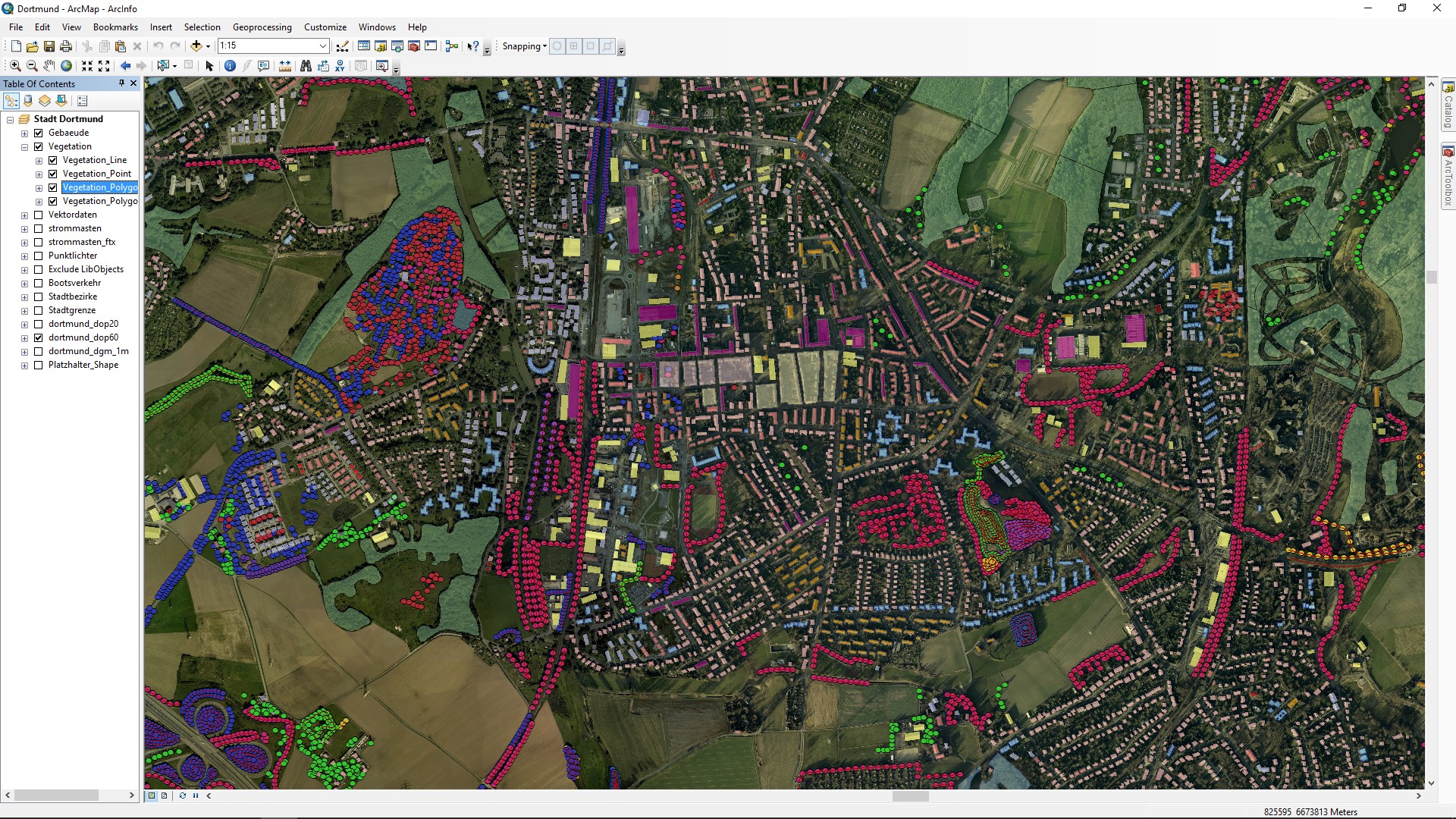
Task: Click the Find binoculars icon
Action: coord(306,66)
